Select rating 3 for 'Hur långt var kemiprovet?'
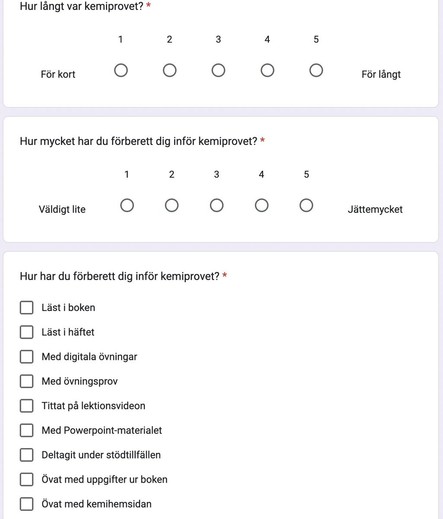 (x=218, y=70)
